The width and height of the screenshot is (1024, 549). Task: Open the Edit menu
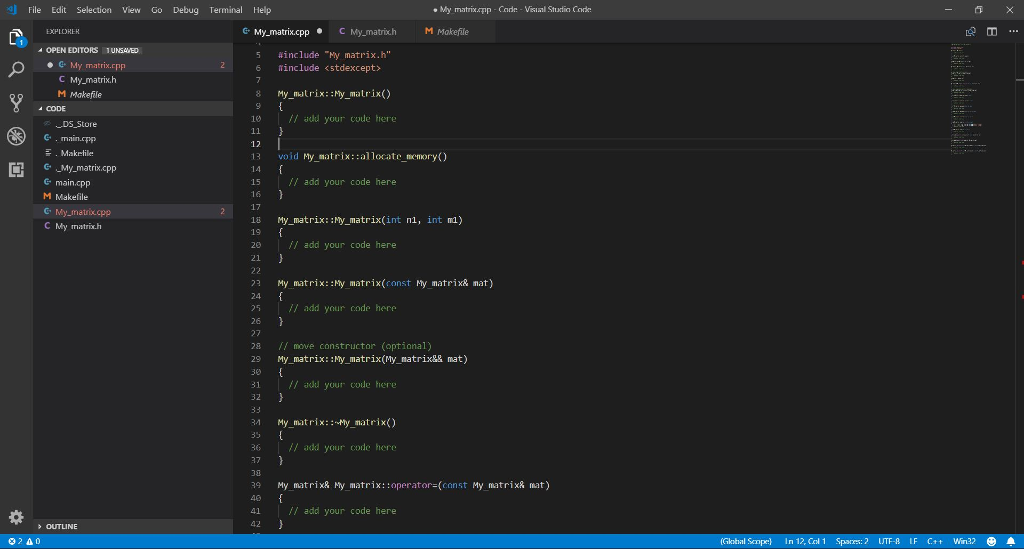[x=59, y=10]
